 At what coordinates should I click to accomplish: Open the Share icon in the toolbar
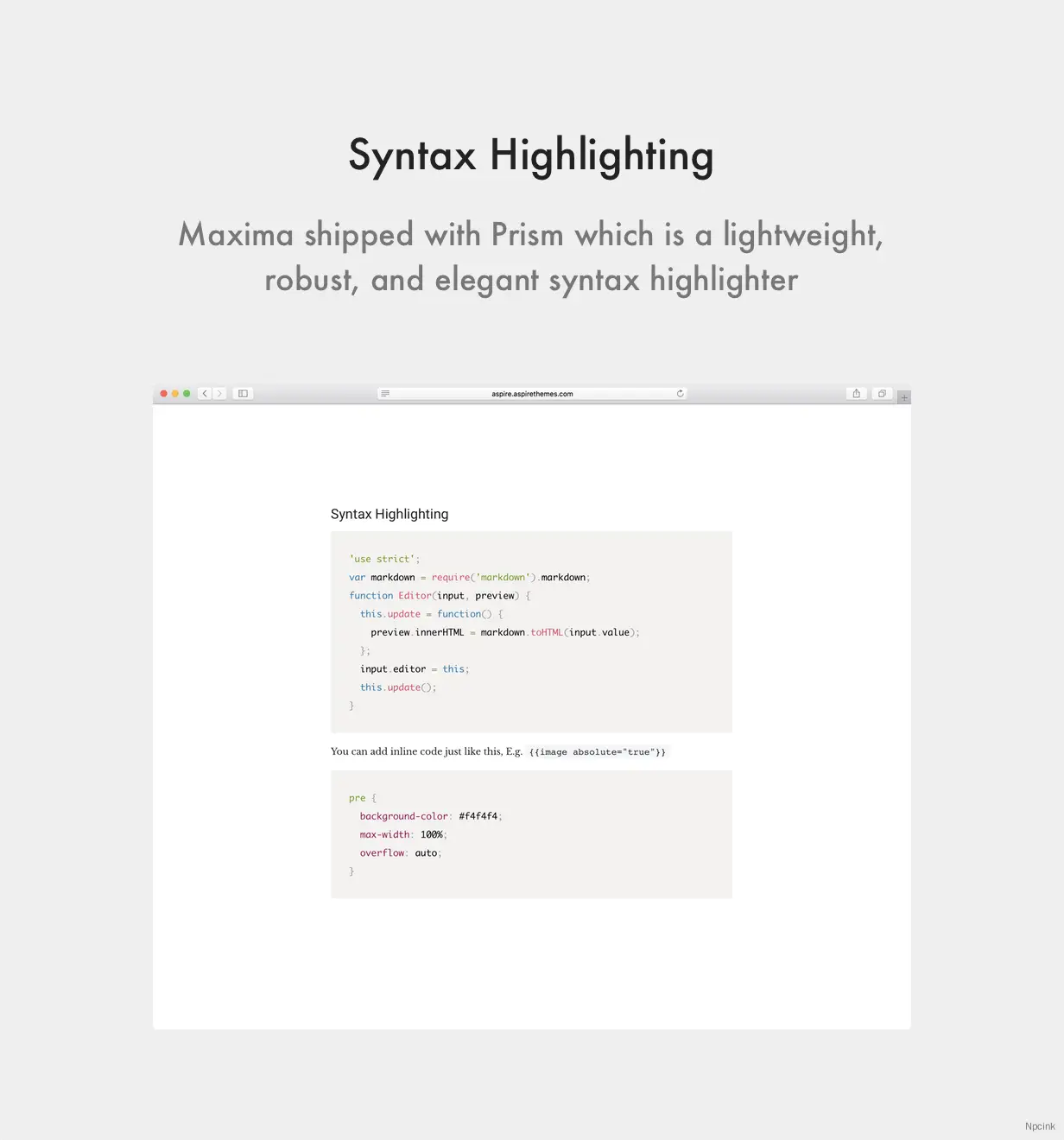click(x=856, y=394)
